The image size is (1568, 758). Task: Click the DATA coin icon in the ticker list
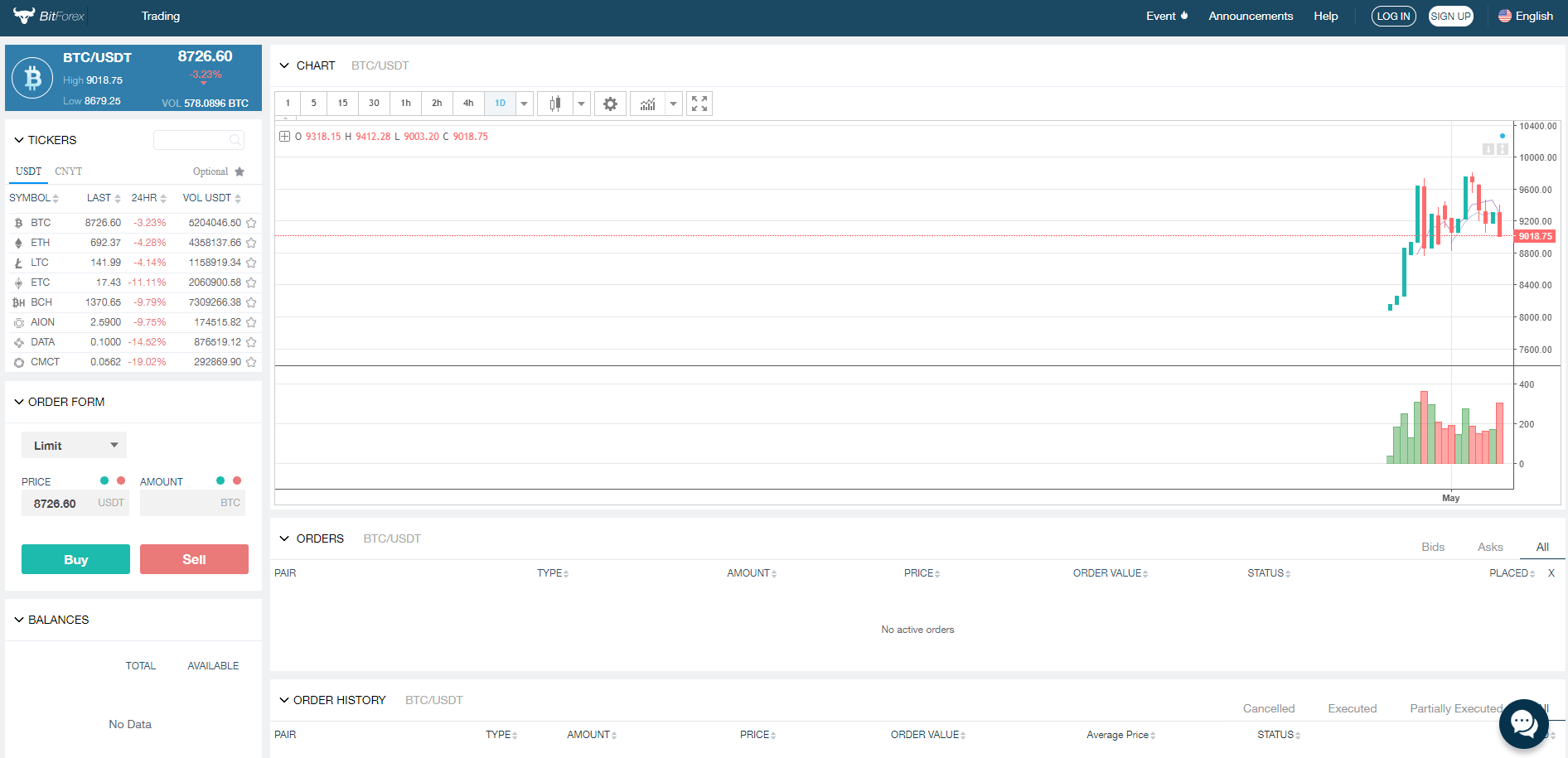click(x=18, y=342)
